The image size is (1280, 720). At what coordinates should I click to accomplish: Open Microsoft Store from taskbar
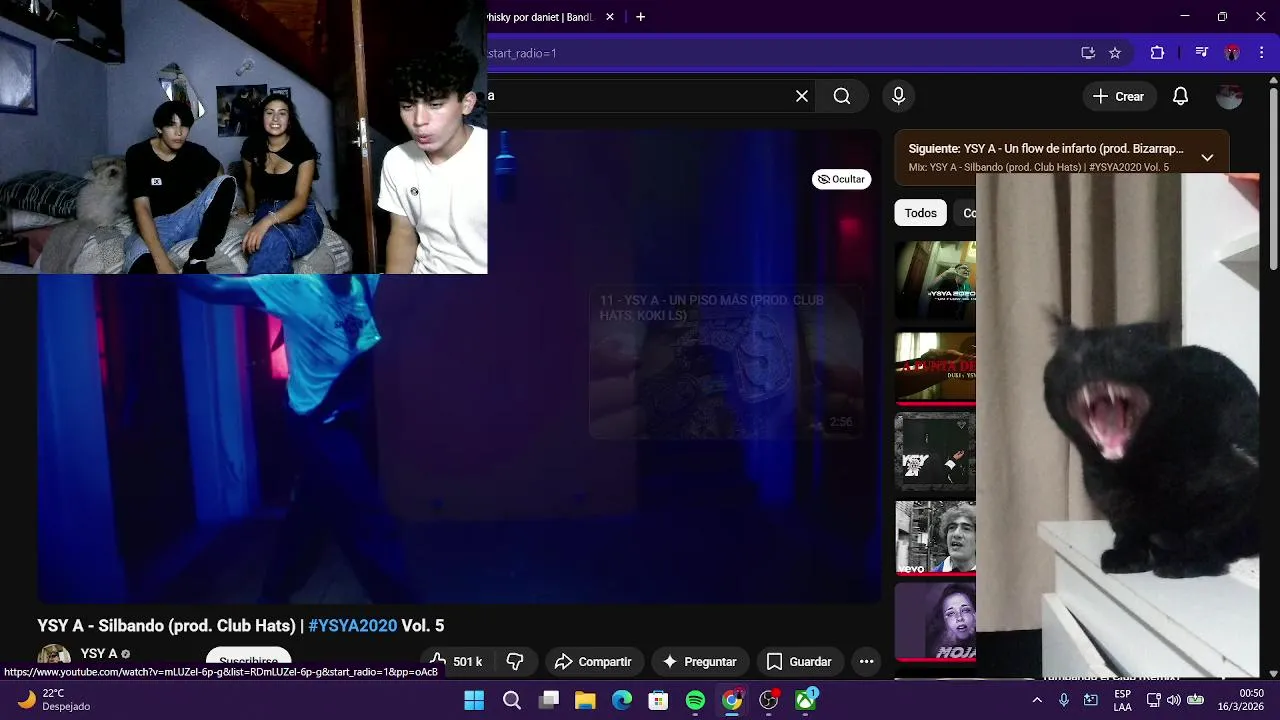(658, 700)
